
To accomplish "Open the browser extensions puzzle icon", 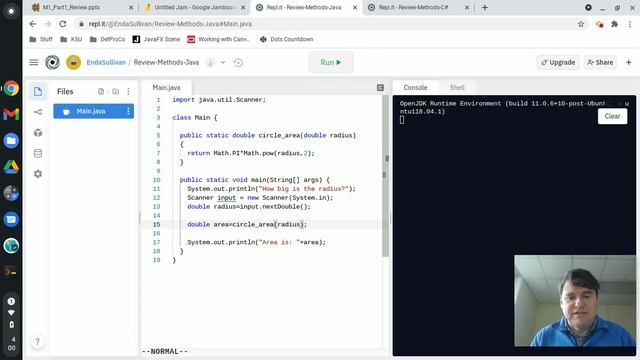I will 614,24.
